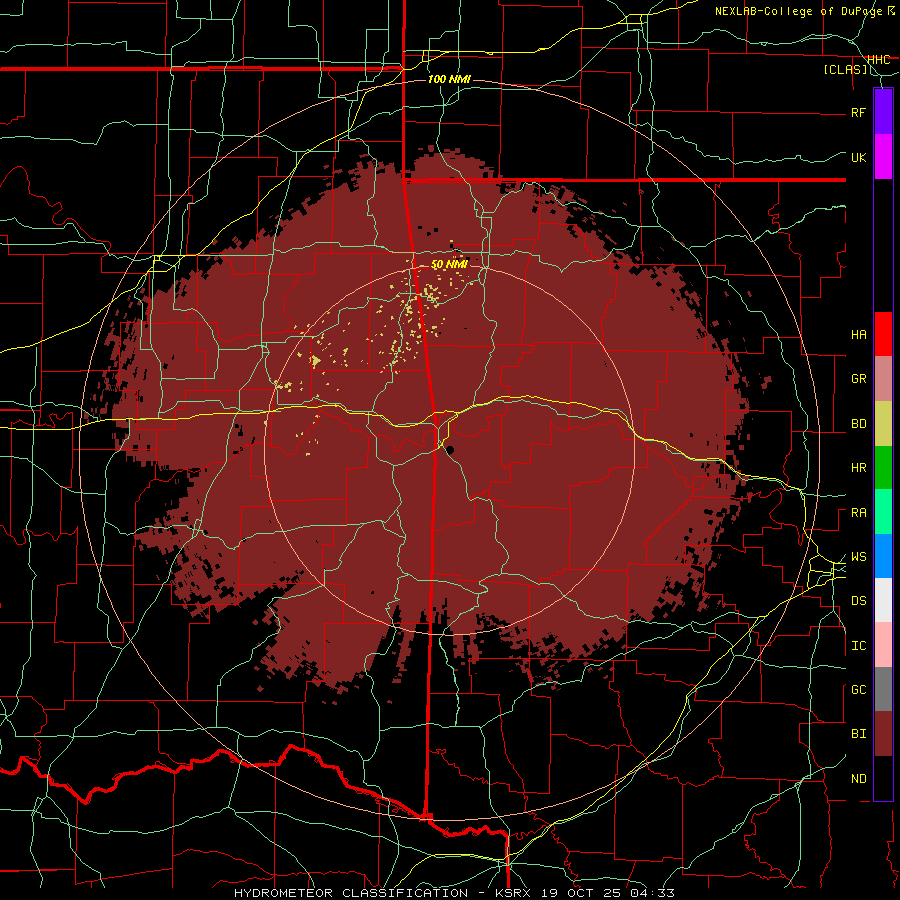Click the WS legend label

(x=858, y=557)
